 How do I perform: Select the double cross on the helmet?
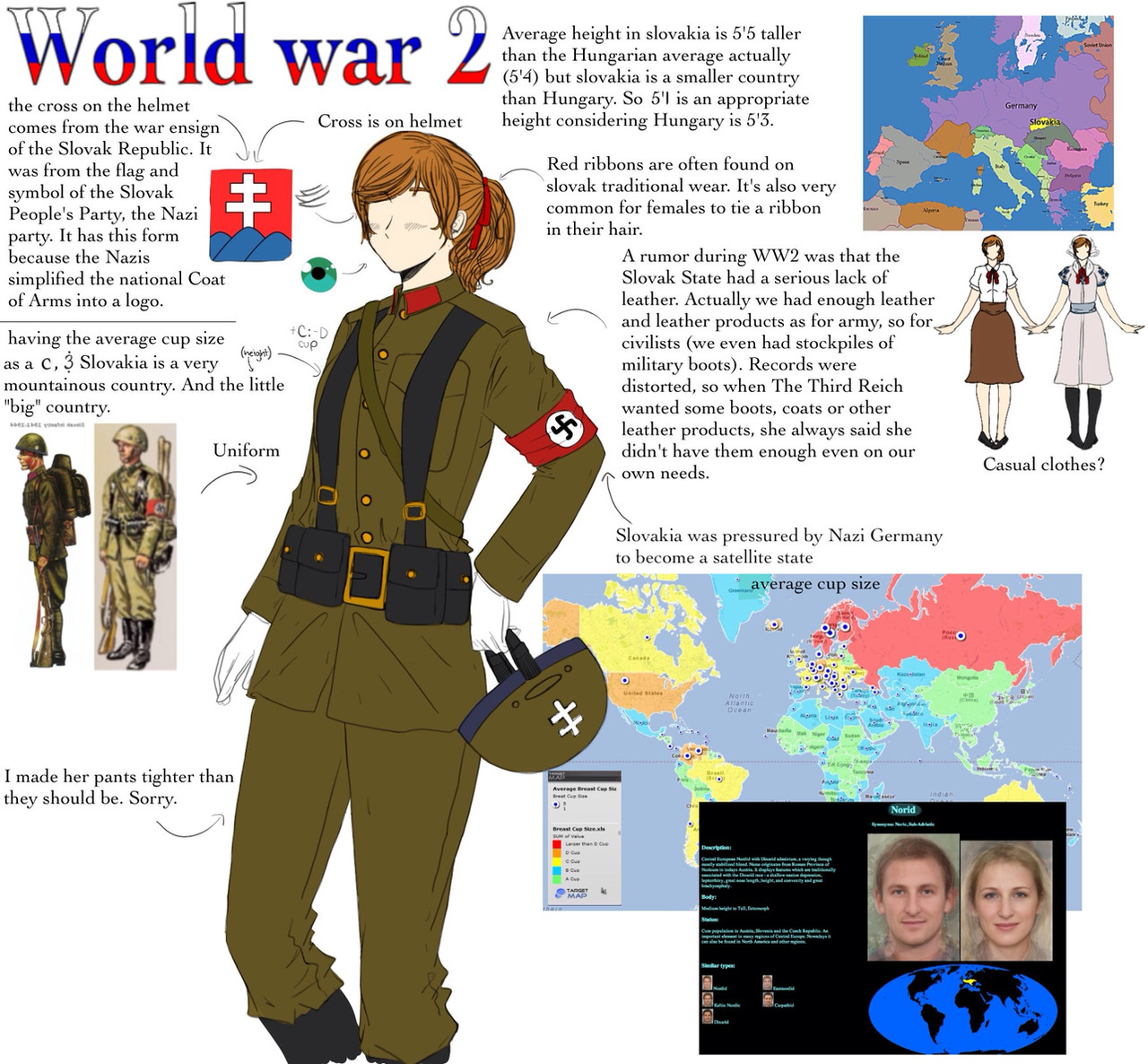tap(564, 718)
